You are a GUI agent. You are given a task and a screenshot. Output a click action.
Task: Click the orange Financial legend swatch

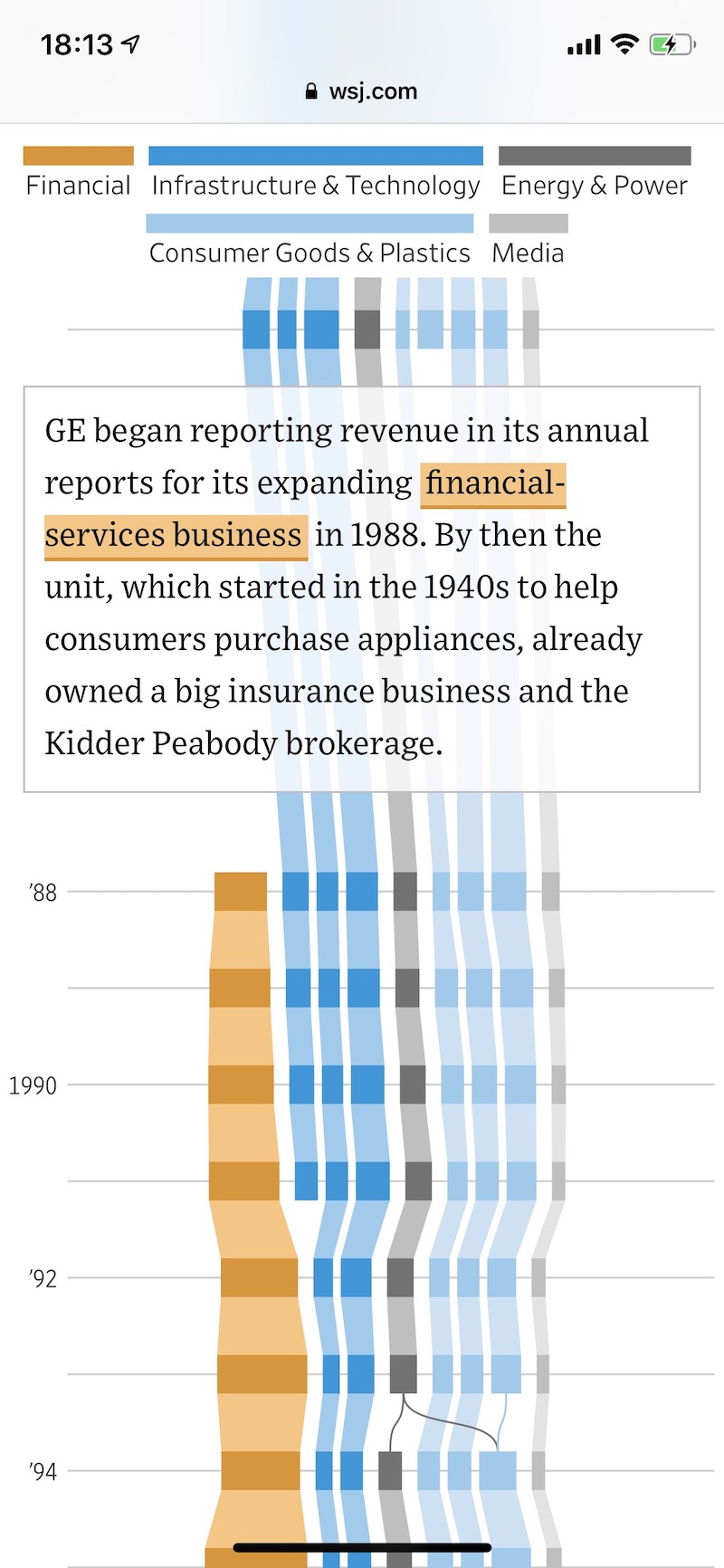pos(79,156)
